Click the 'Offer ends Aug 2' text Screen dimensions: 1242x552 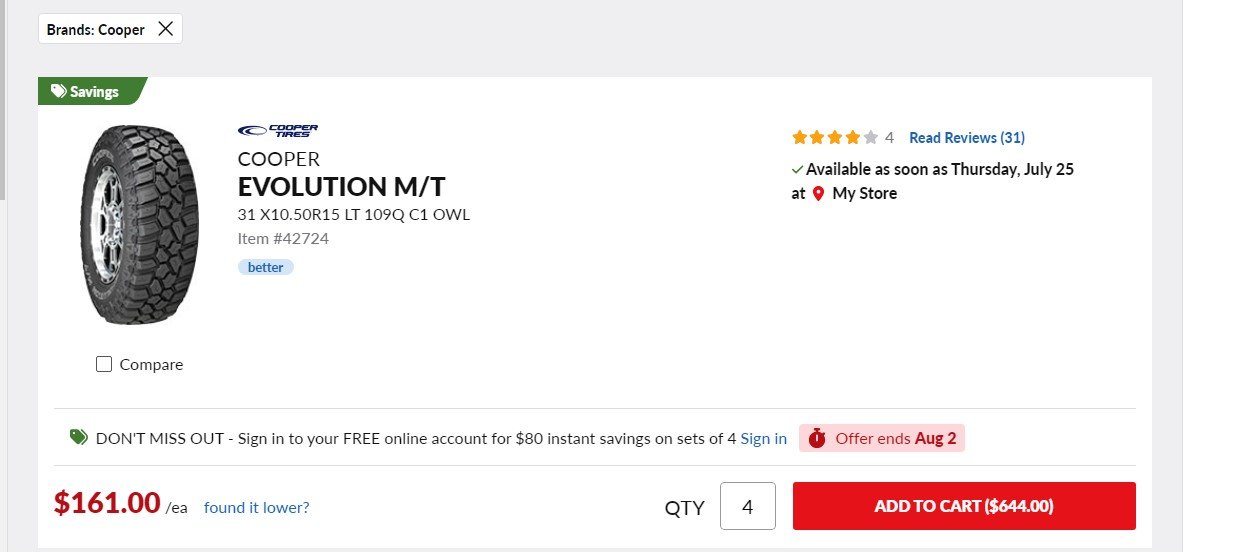coord(895,438)
